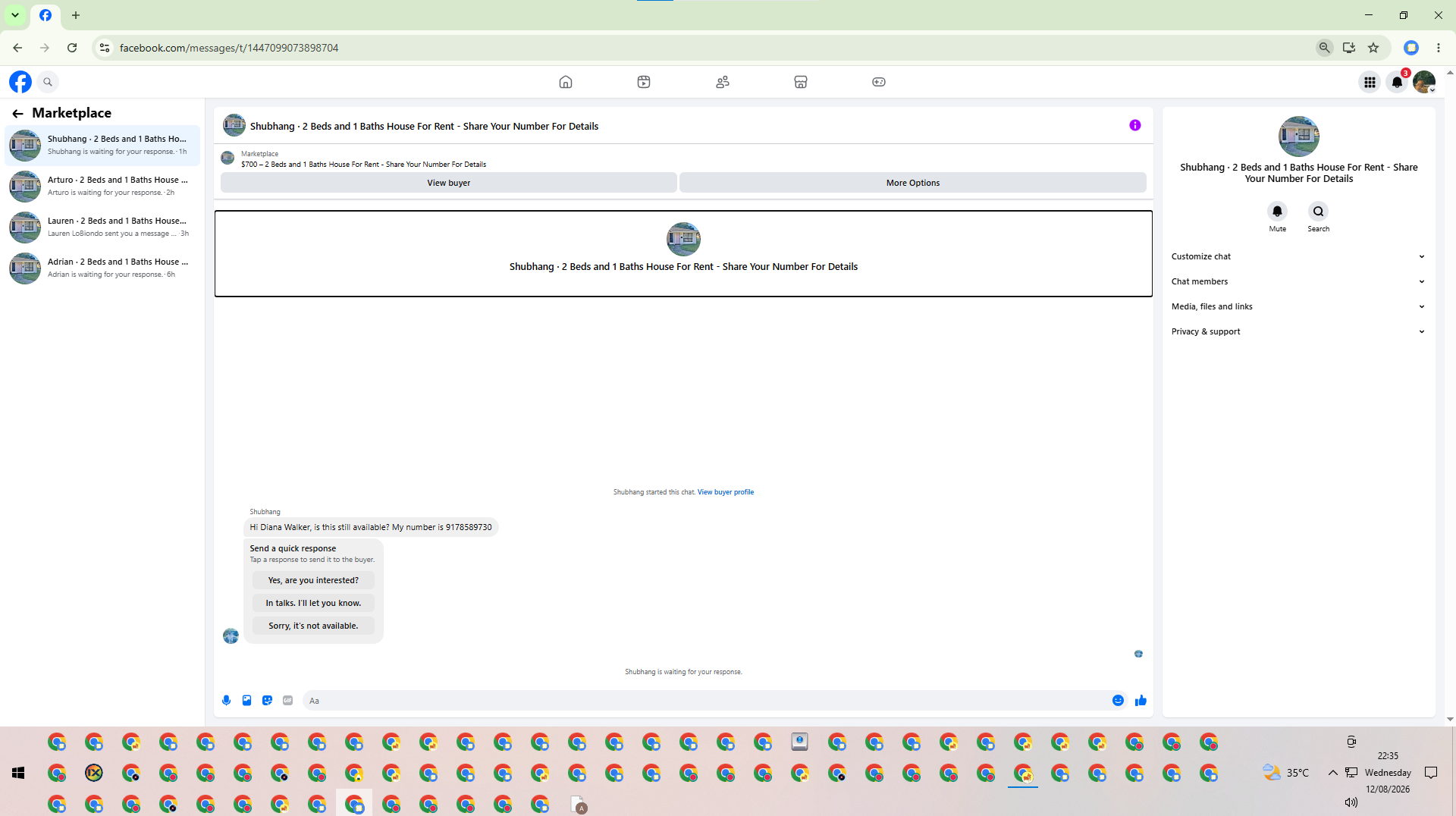Search in conversation using magnifier icon
Image resolution: width=1456 pixels, height=816 pixels.
pyautogui.click(x=1319, y=212)
